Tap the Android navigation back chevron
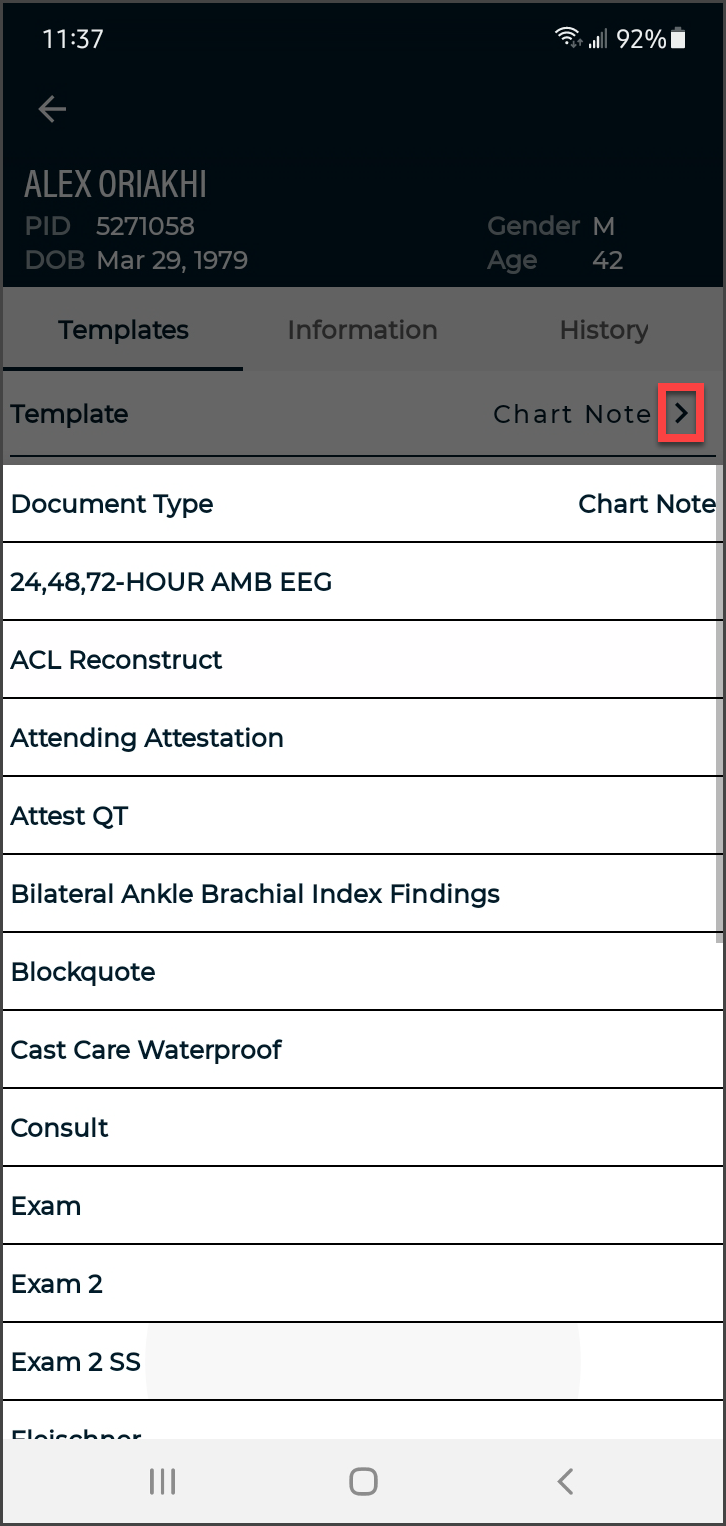Screen dimensions: 726x1526 point(565,1481)
